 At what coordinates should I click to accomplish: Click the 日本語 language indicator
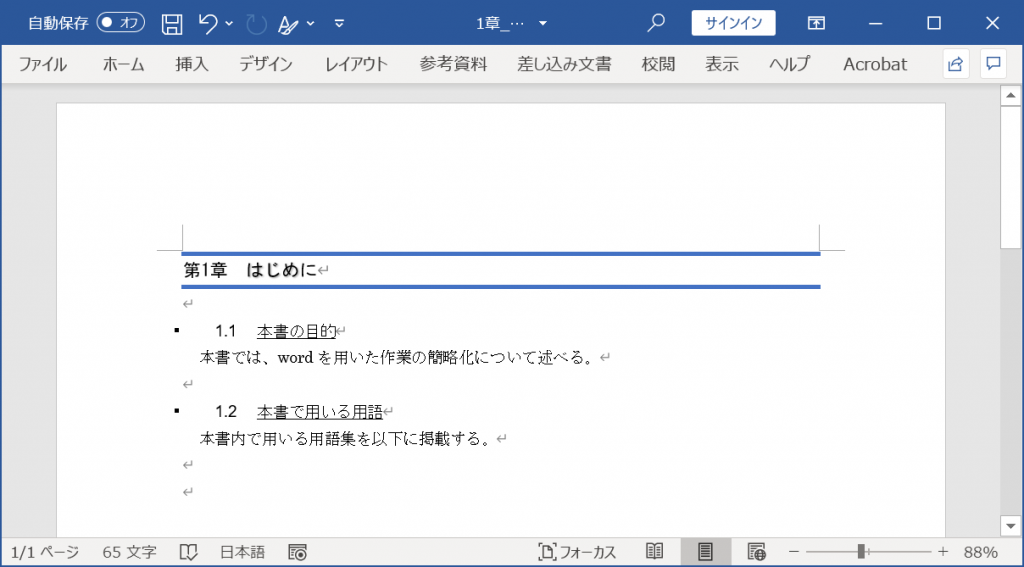coord(242,553)
